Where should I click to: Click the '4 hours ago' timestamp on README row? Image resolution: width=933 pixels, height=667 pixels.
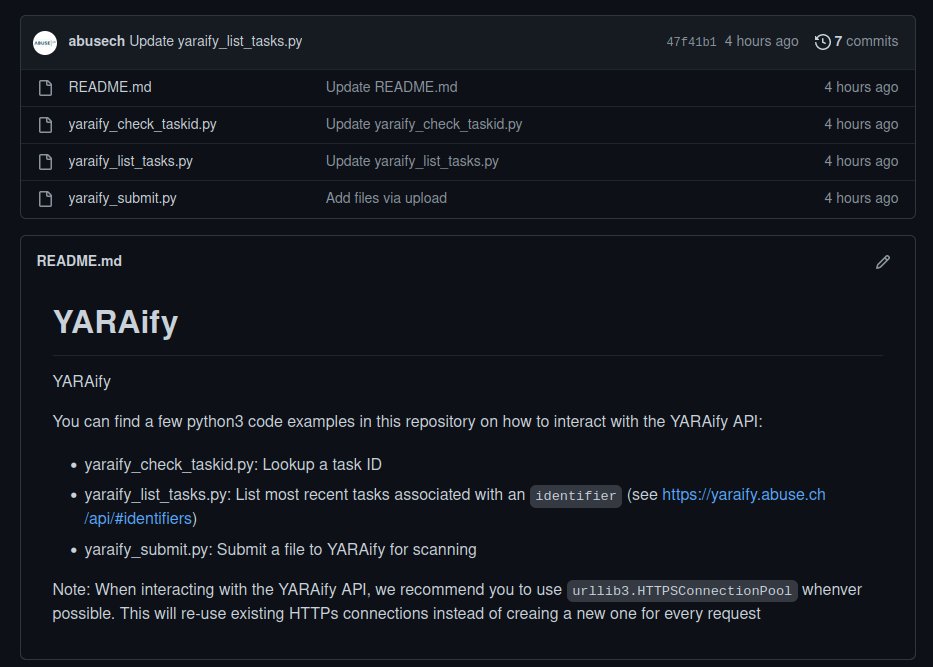point(861,87)
